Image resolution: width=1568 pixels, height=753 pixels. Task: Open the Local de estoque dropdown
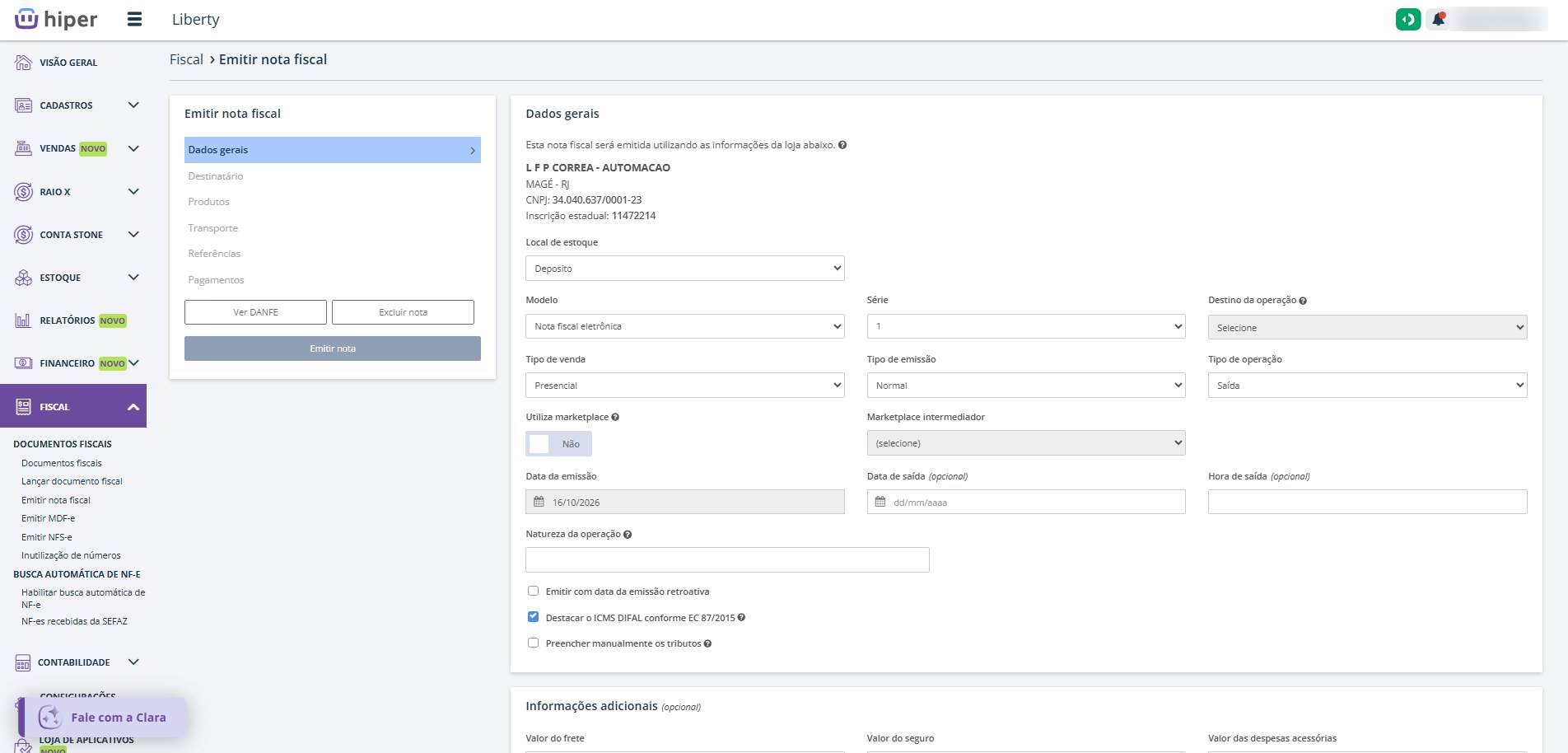[x=685, y=269]
